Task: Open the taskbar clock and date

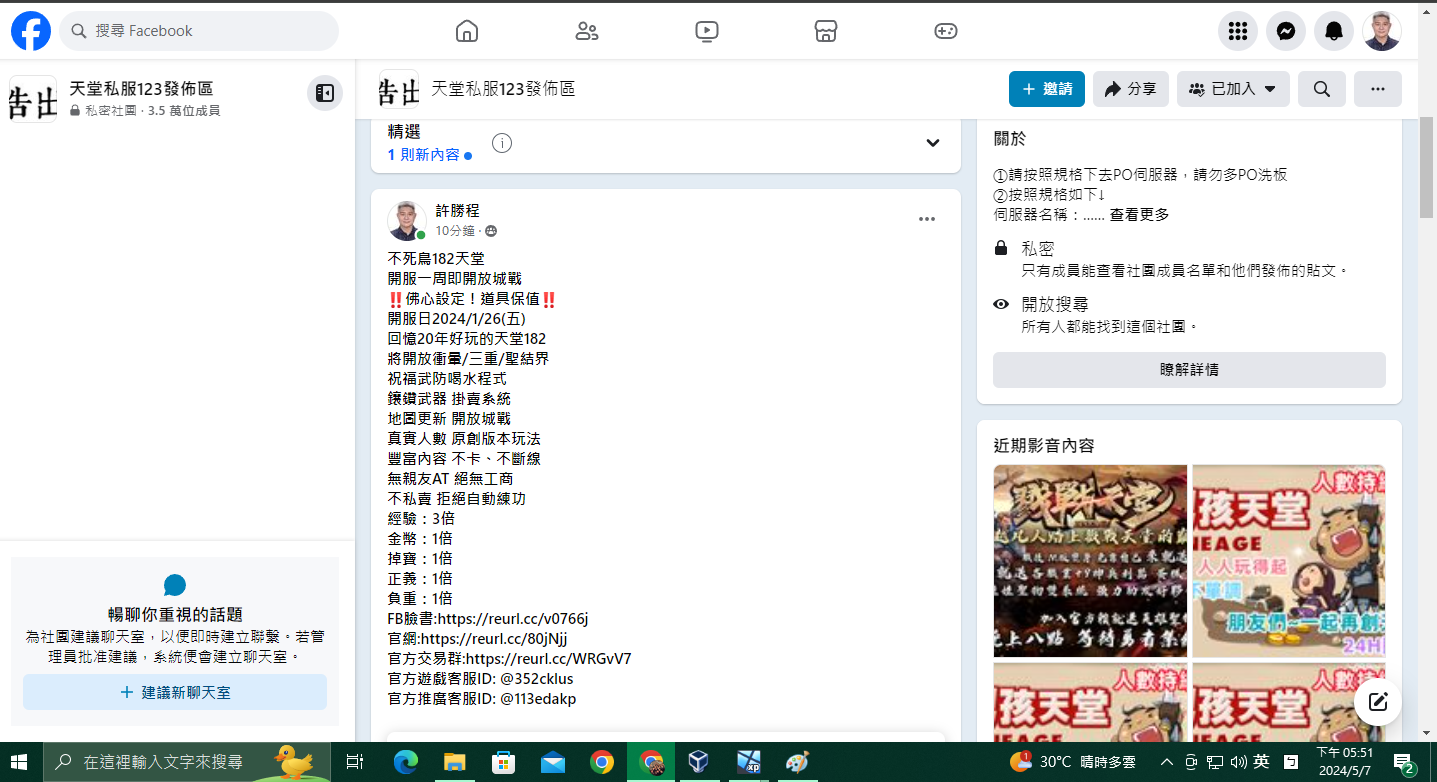Action: [x=1344, y=761]
